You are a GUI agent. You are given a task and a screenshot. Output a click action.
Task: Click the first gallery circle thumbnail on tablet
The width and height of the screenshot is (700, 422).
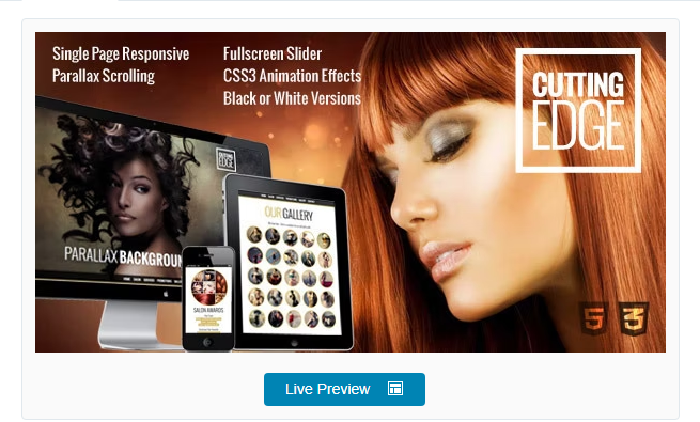(254, 234)
